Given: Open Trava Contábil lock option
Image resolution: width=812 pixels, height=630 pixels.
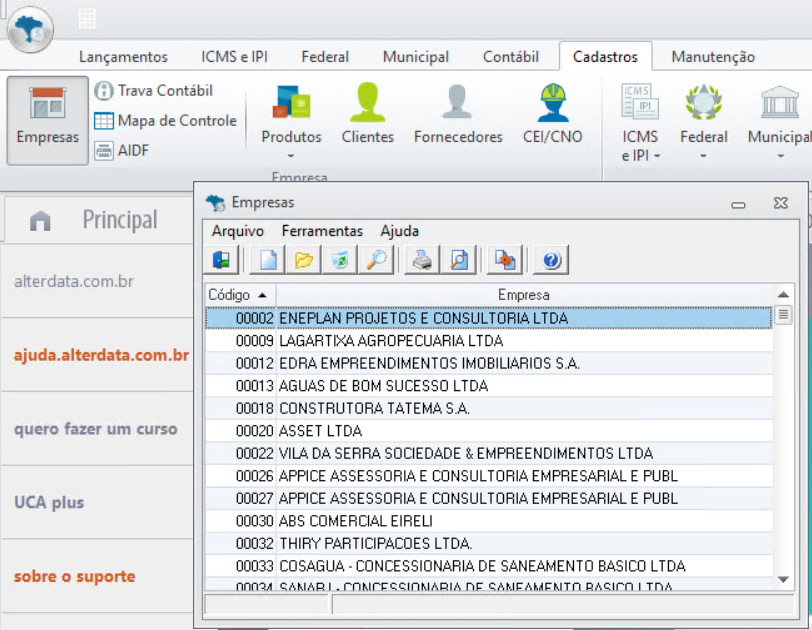Looking at the screenshot, I should [x=154, y=91].
